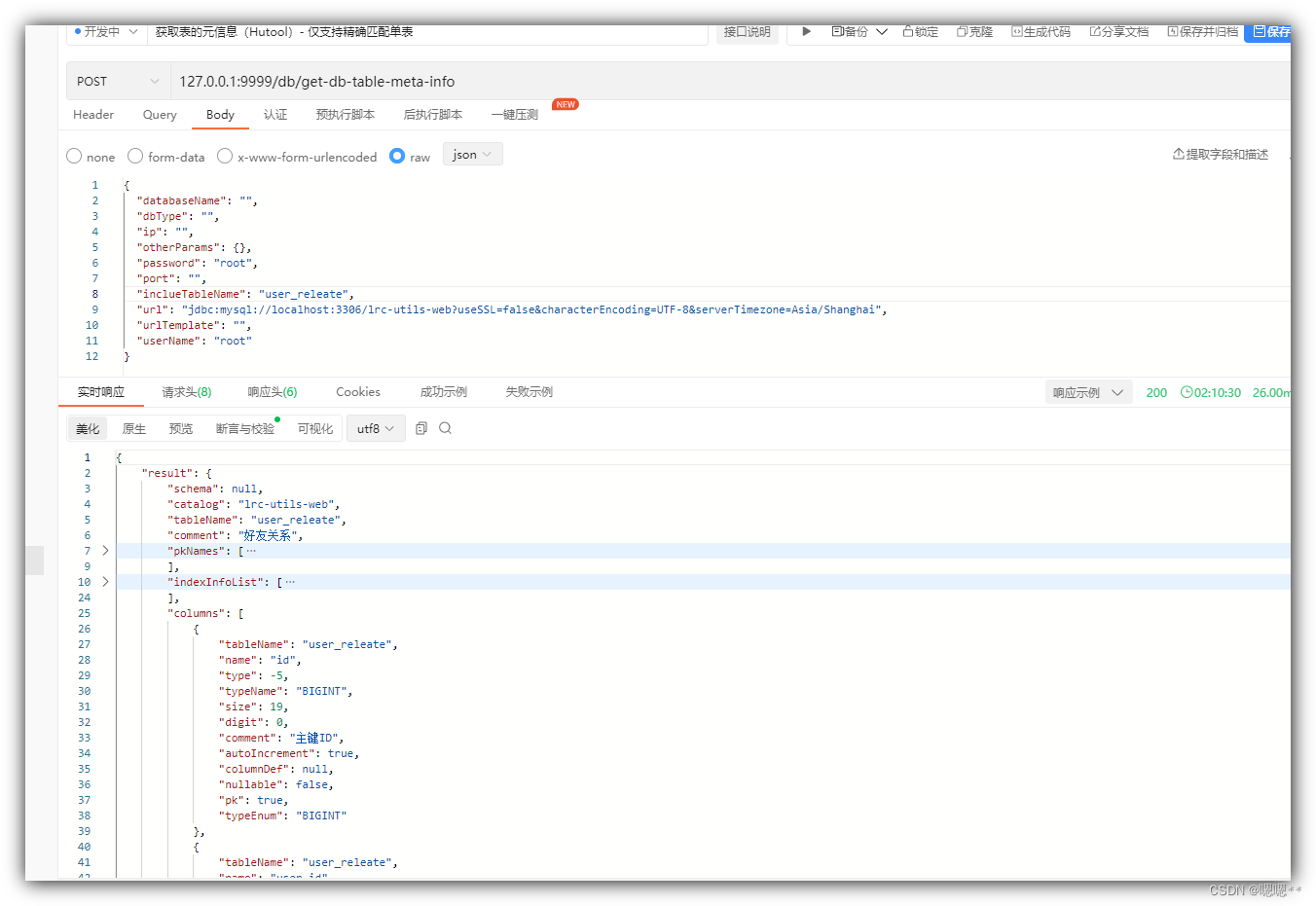Click the 200 status code
The image size is (1316, 906).
coord(1156,393)
